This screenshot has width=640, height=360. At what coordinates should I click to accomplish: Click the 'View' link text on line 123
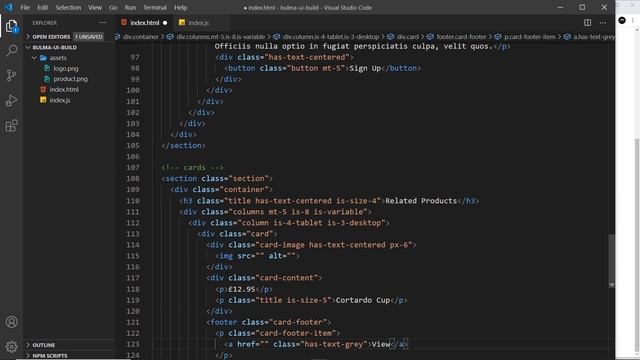[x=381, y=344]
